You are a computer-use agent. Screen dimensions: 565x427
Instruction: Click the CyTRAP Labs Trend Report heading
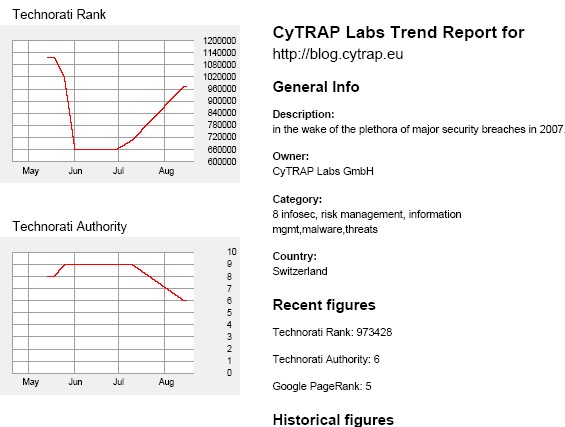click(x=398, y=32)
